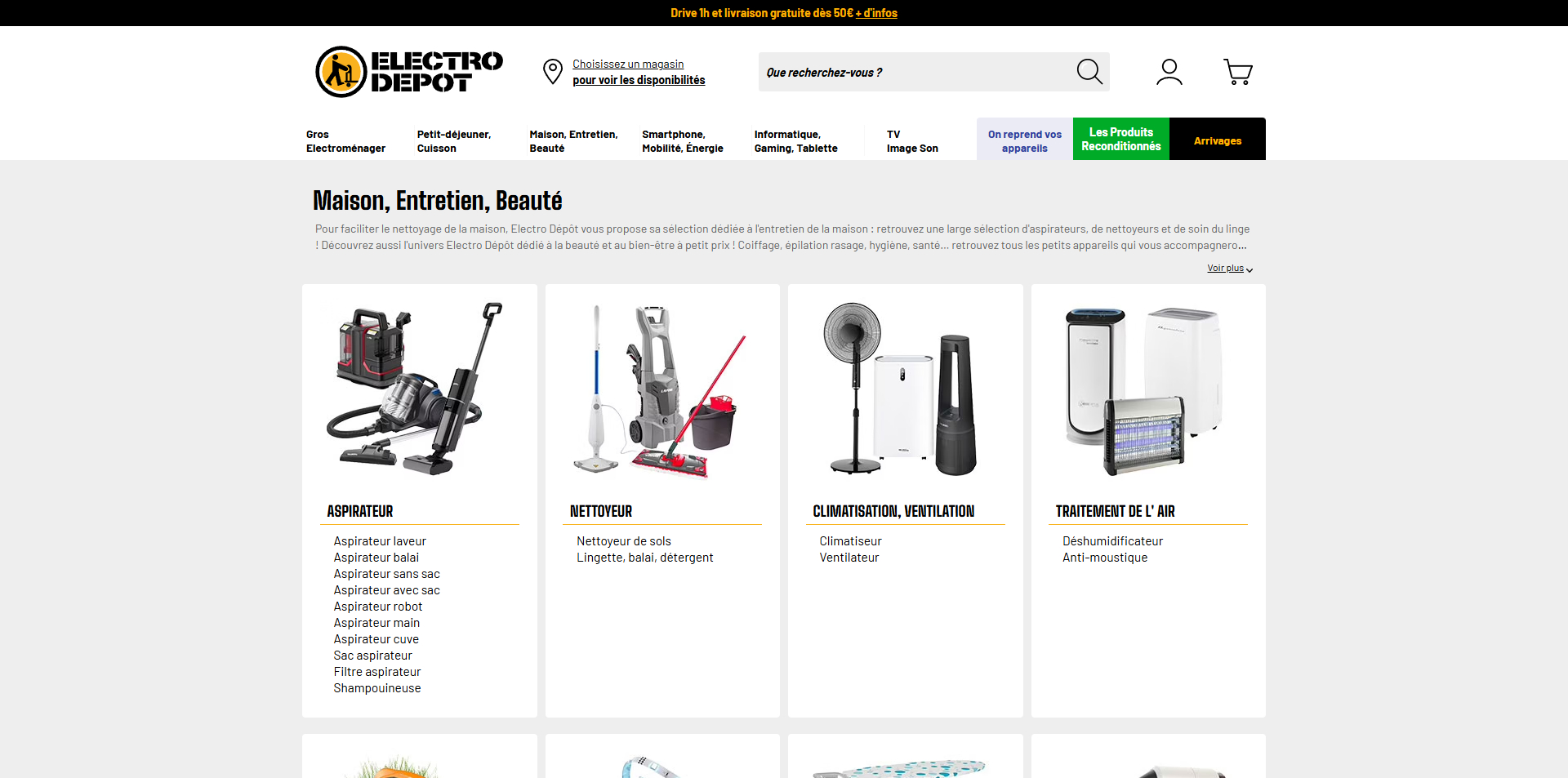Open Smartphone, Mobilité, Énergie menu

[683, 141]
